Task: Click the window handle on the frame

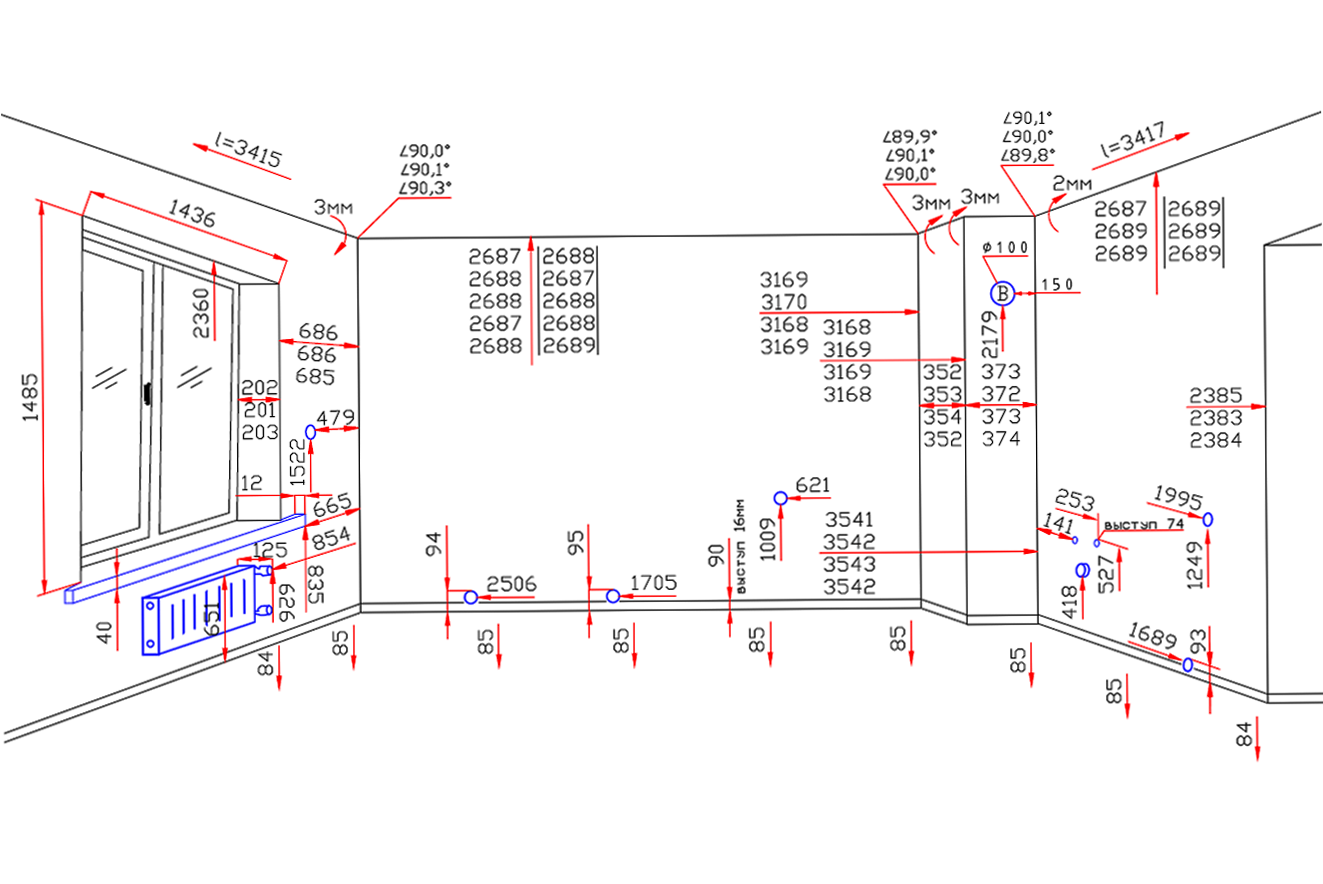Action: click(147, 392)
